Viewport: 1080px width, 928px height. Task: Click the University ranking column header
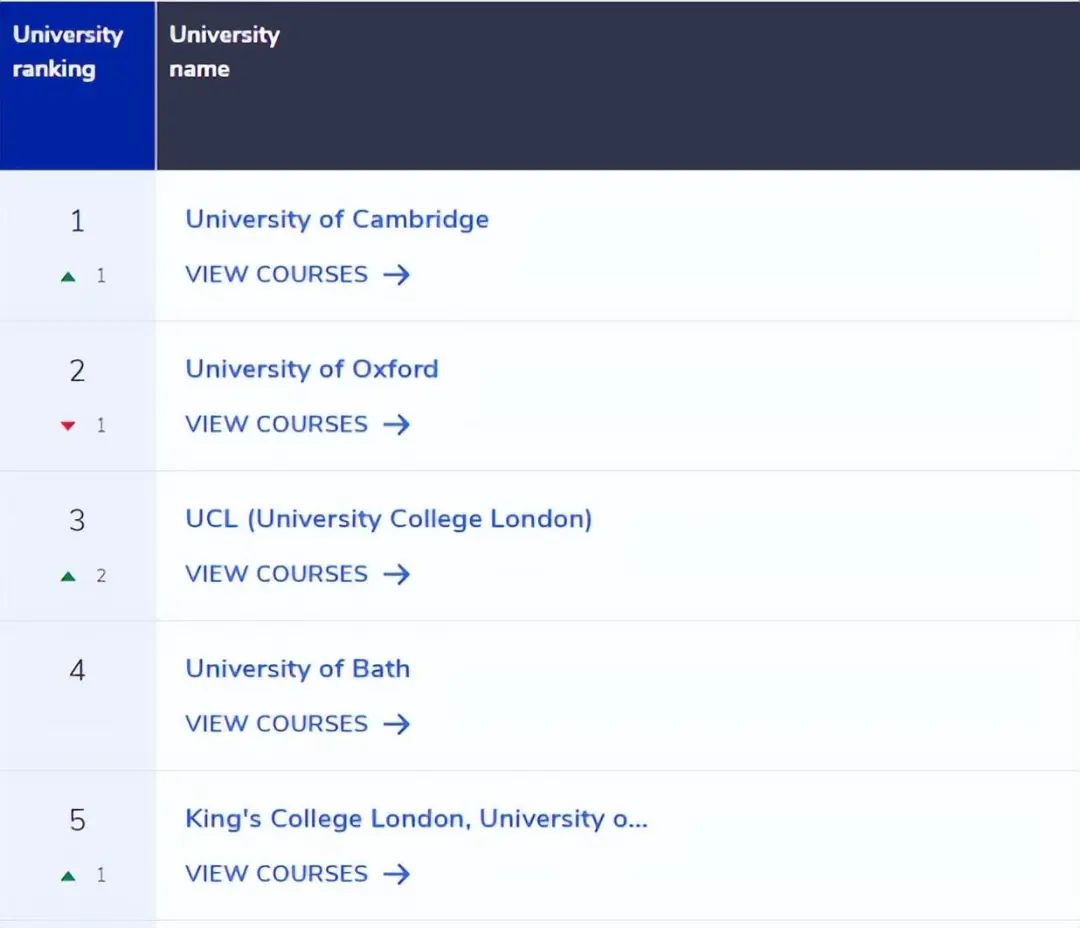click(67, 52)
